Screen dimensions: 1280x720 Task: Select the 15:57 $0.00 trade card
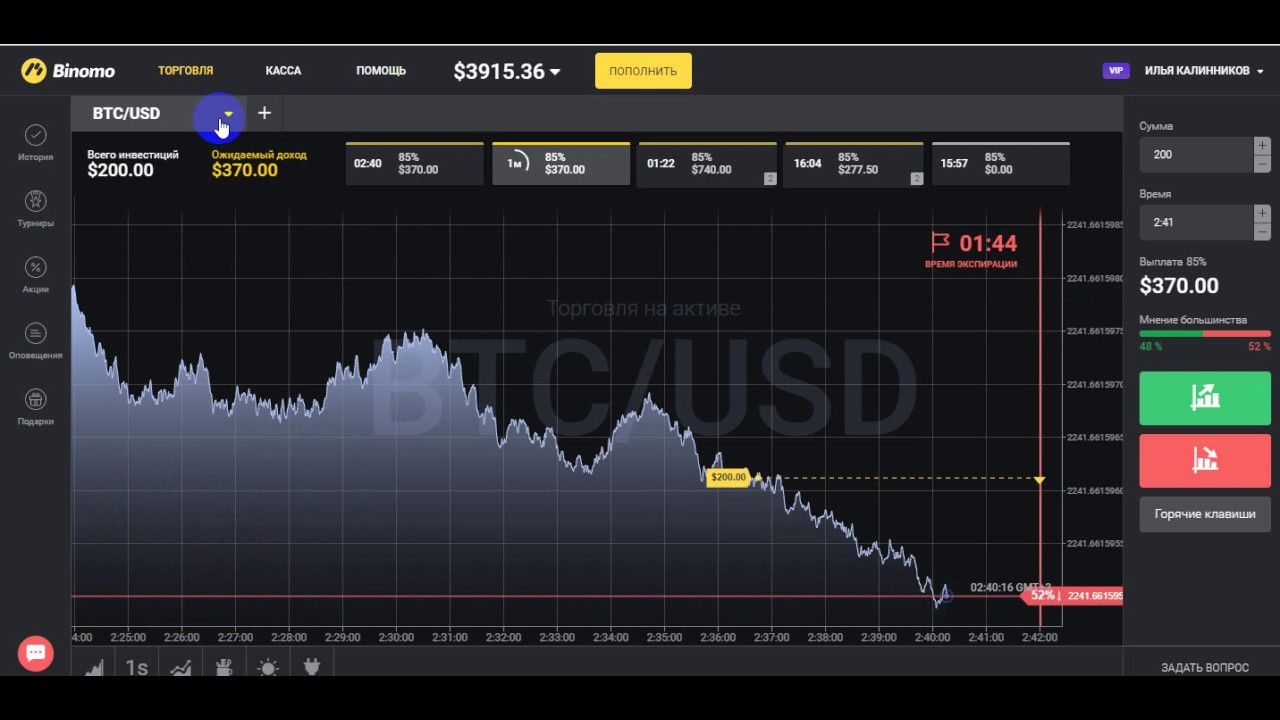point(1000,164)
